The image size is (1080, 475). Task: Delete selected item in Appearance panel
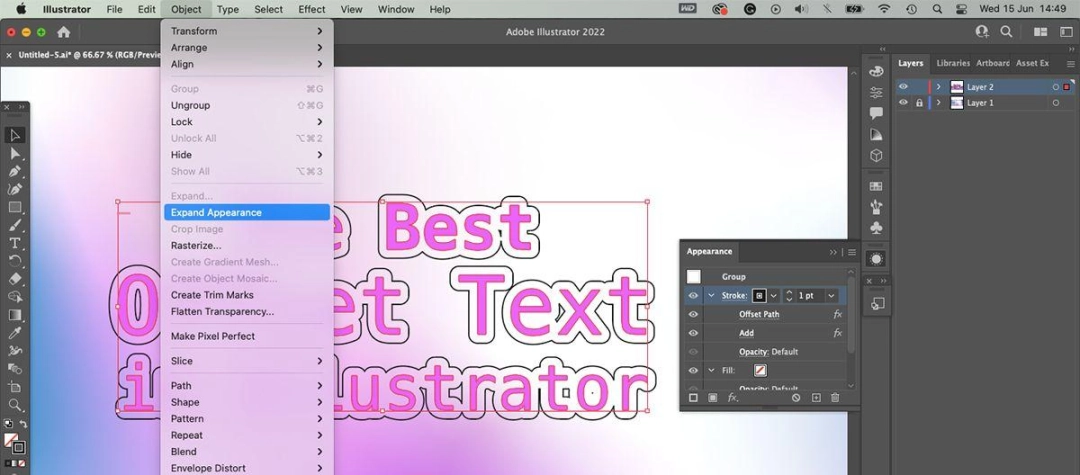point(835,398)
